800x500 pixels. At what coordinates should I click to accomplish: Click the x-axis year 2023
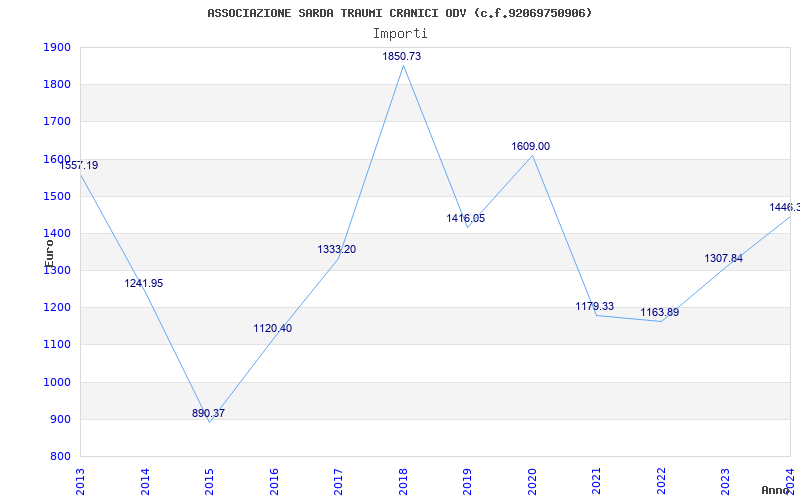(x=726, y=482)
